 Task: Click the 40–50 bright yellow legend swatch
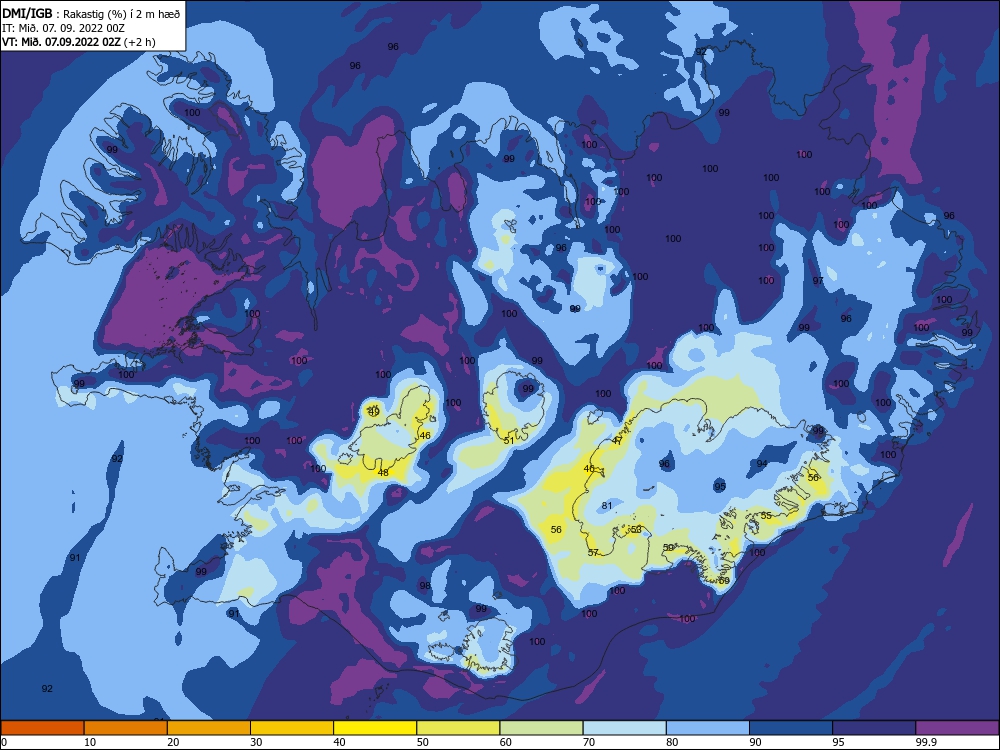click(375, 728)
